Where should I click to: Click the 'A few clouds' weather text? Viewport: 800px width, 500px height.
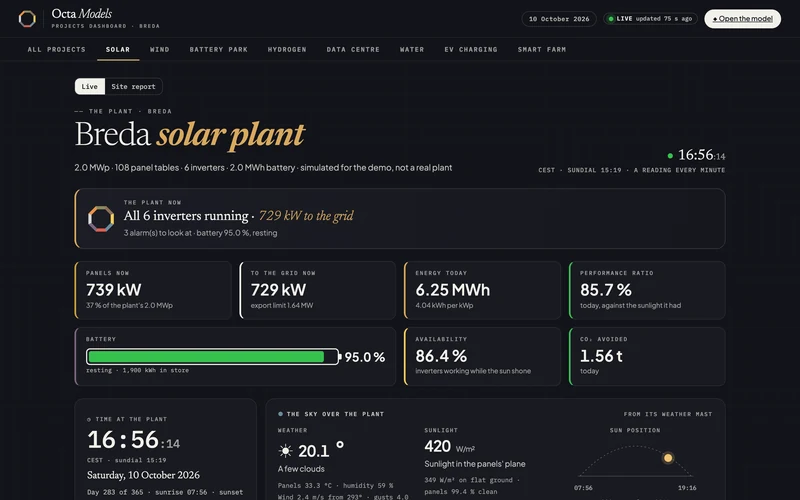tap(301, 469)
